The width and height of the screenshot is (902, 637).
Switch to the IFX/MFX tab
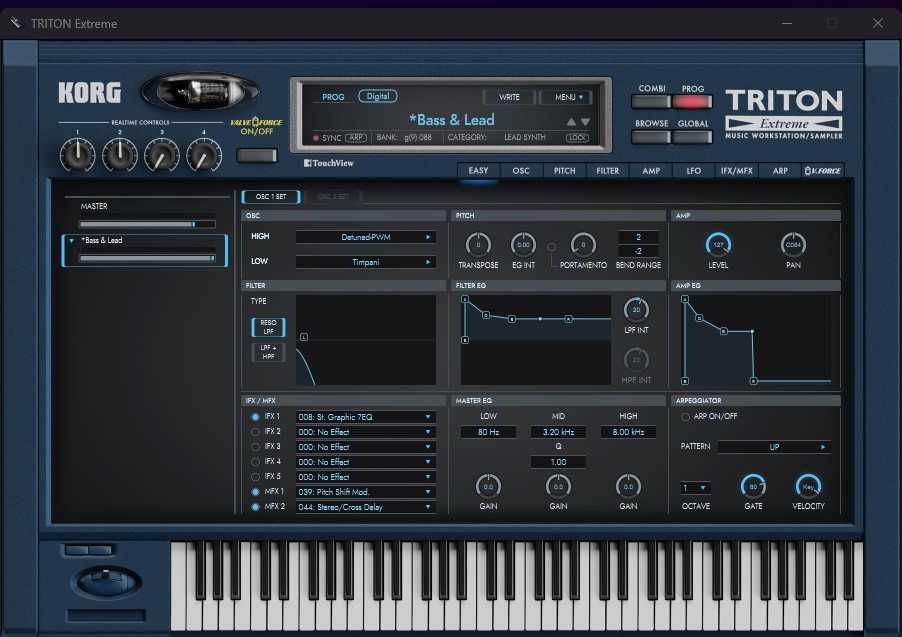pyautogui.click(x=737, y=171)
